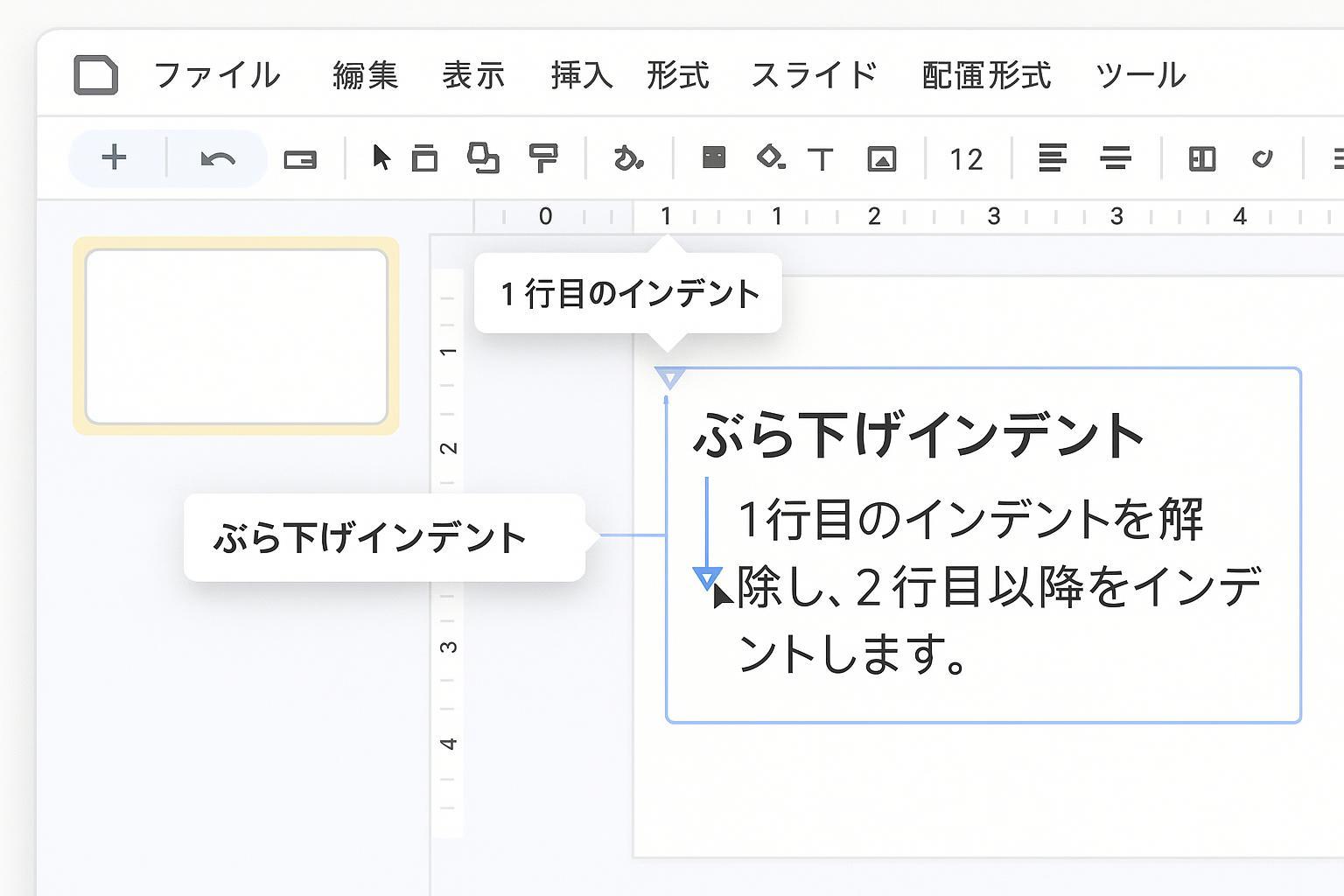
Task: Click the left align text icon
Action: pyautogui.click(x=1052, y=158)
